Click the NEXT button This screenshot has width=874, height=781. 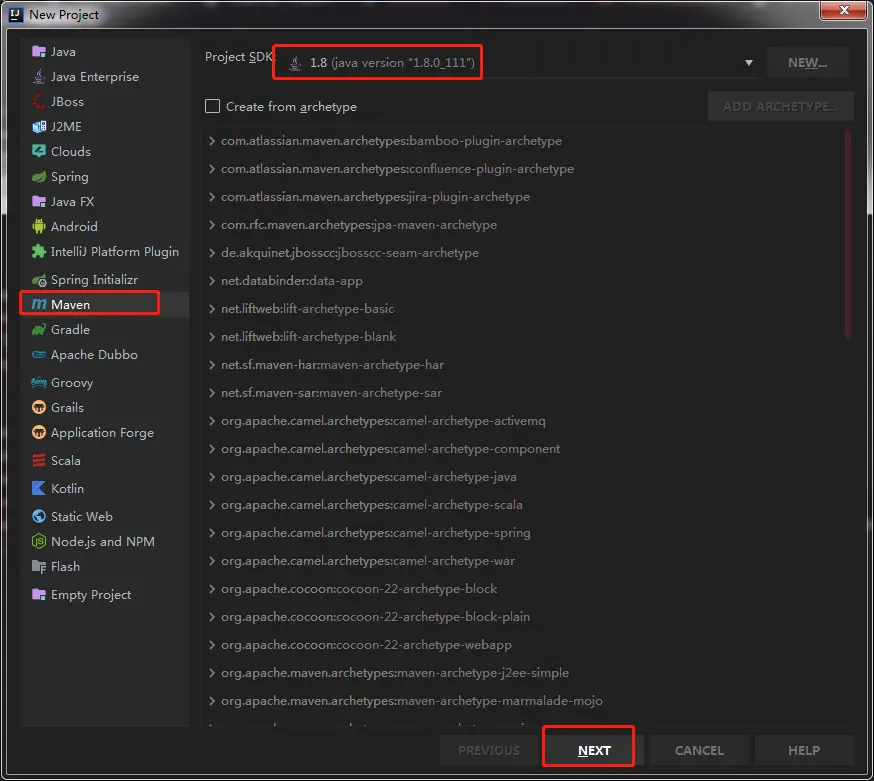(594, 750)
